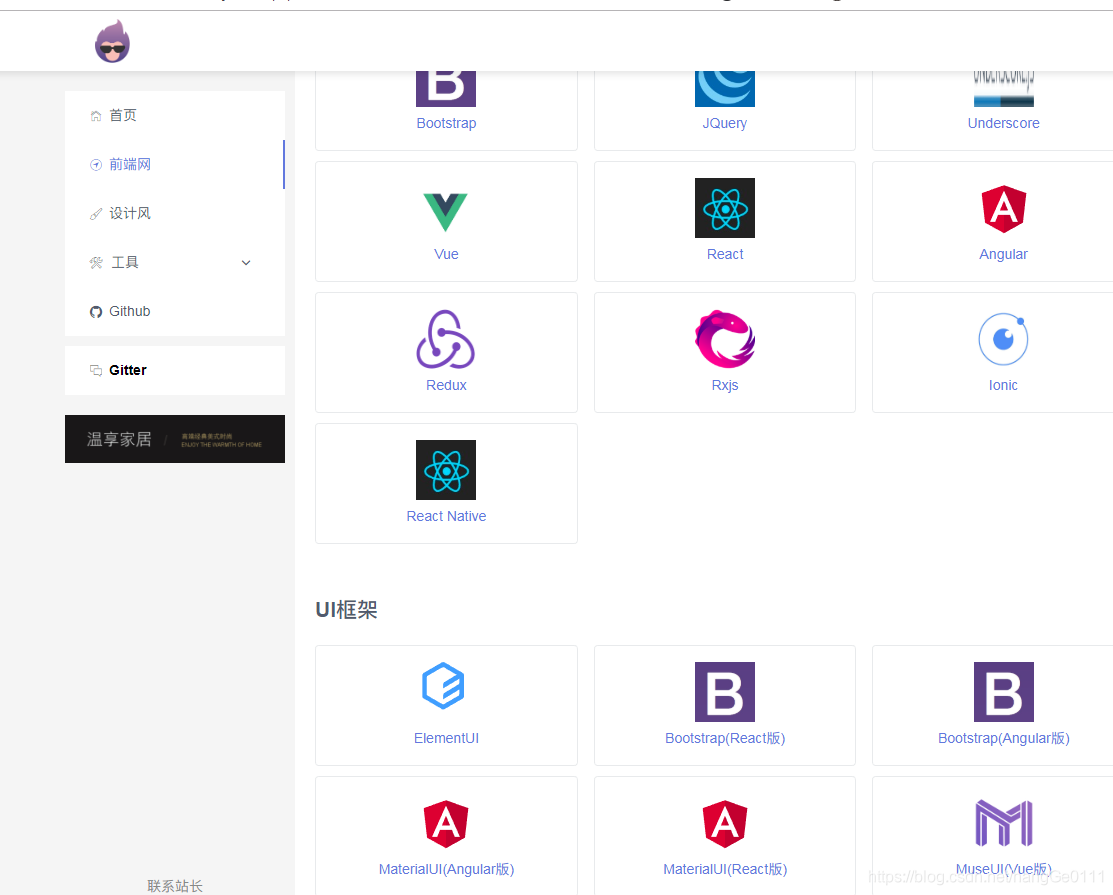Screen dimensions: 1113x895
Task: Click the red Angular shield logo
Action: click(x=1004, y=209)
